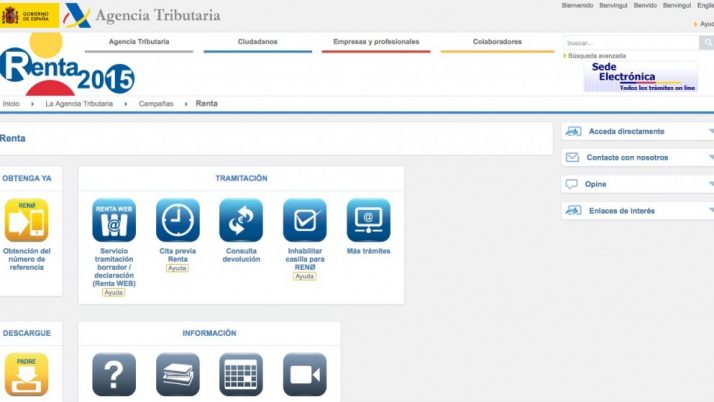Open the video camera information icon
This screenshot has width=714, height=402.
(305, 374)
